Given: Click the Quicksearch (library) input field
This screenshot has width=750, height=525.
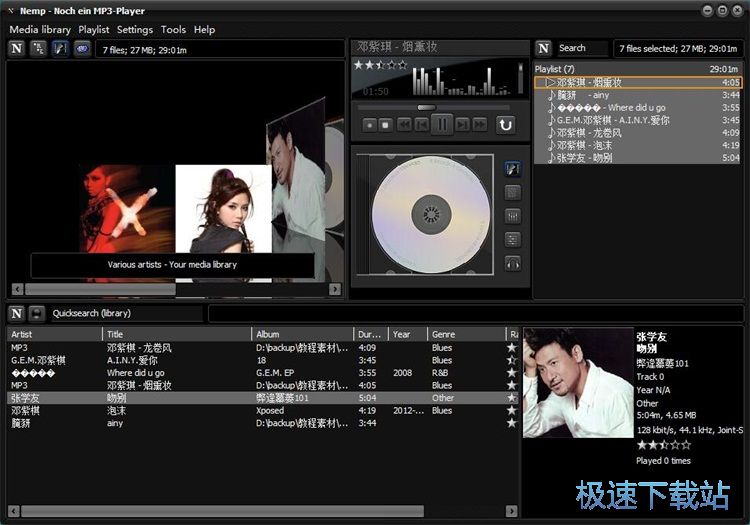Looking at the screenshot, I should (127, 313).
